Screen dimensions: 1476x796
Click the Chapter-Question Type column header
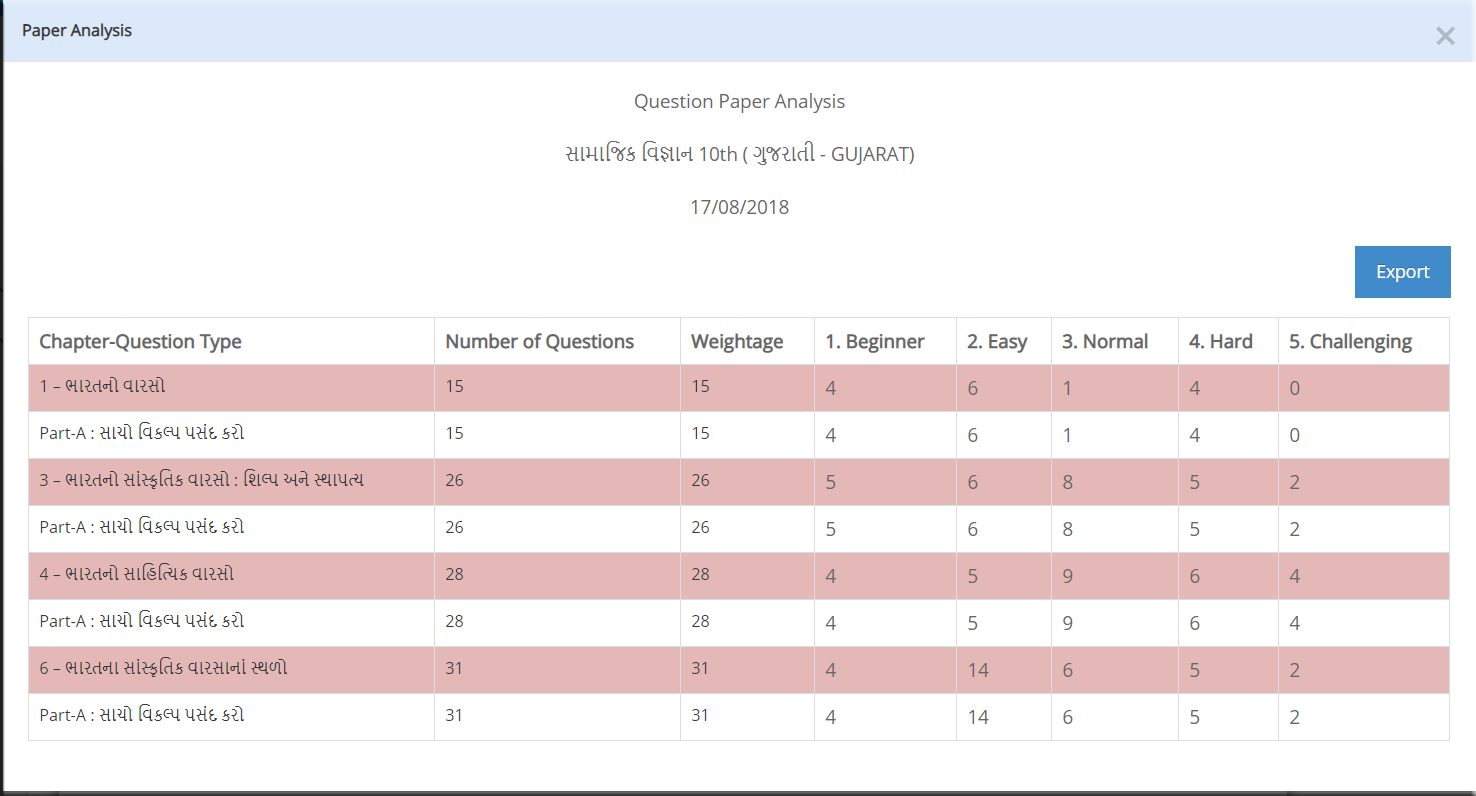pos(140,342)
